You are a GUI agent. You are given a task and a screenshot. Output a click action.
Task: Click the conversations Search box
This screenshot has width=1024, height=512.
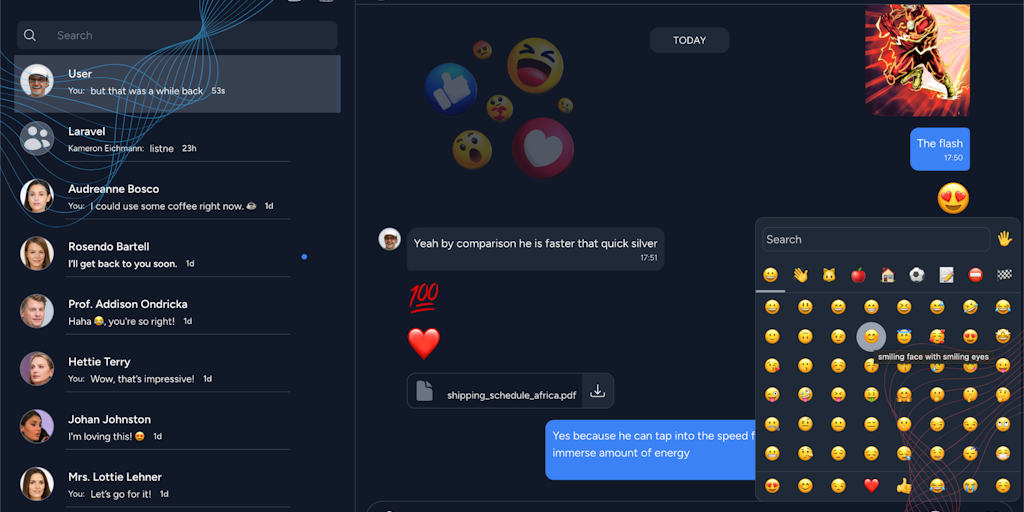pos(177,35)
